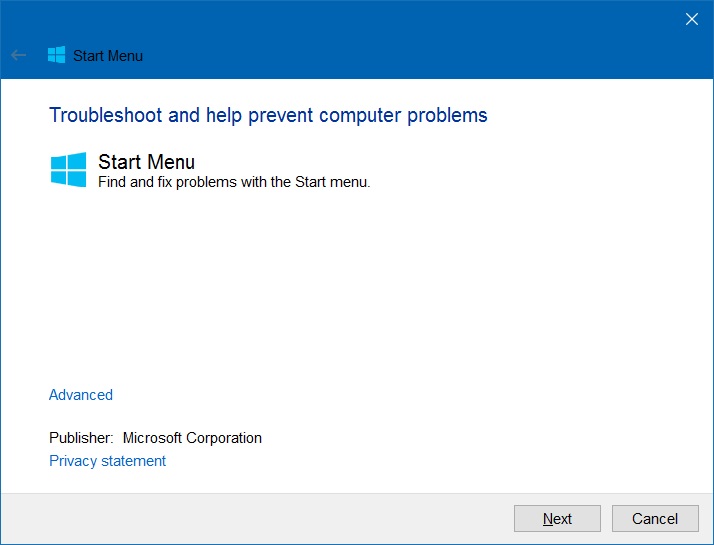
Task: Click the small Windows logo in title bar
Action: tap(56, 56)
